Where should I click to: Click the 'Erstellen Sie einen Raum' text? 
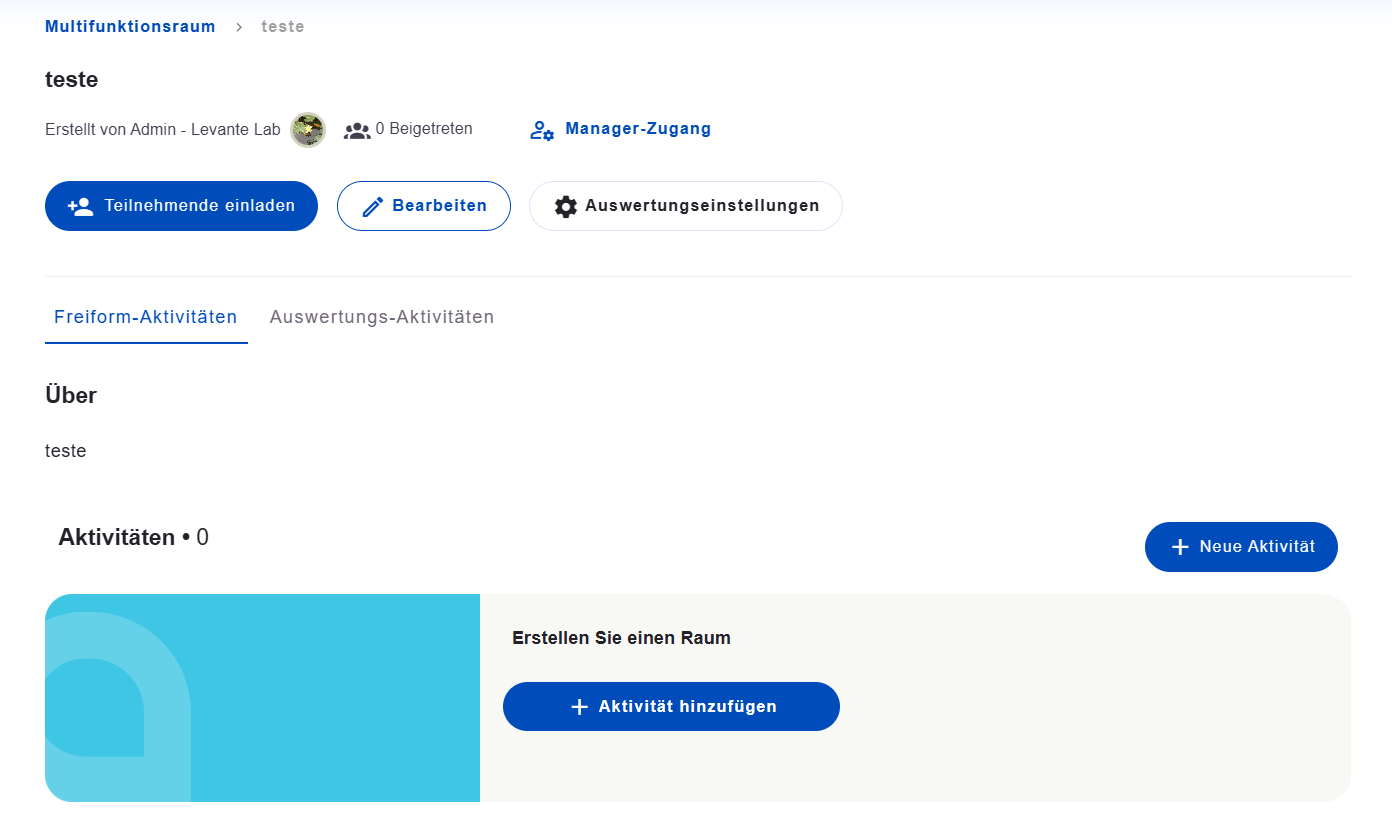(x=621, y=638)
